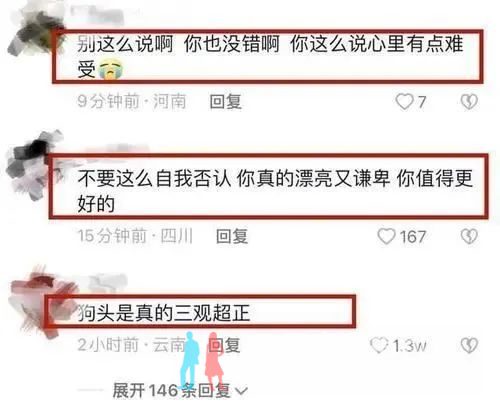Screen dimensions: 500x414
Task: Click the chevron beside 146条回复
Action: click(x=241, y=391)
